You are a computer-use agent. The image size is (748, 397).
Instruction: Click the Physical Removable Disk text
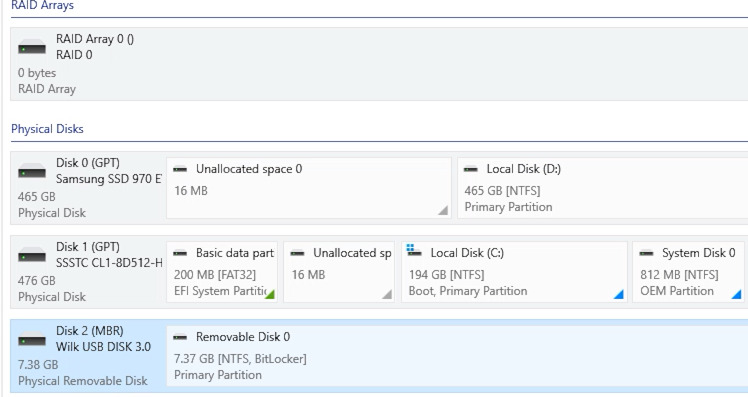(83, 381)
